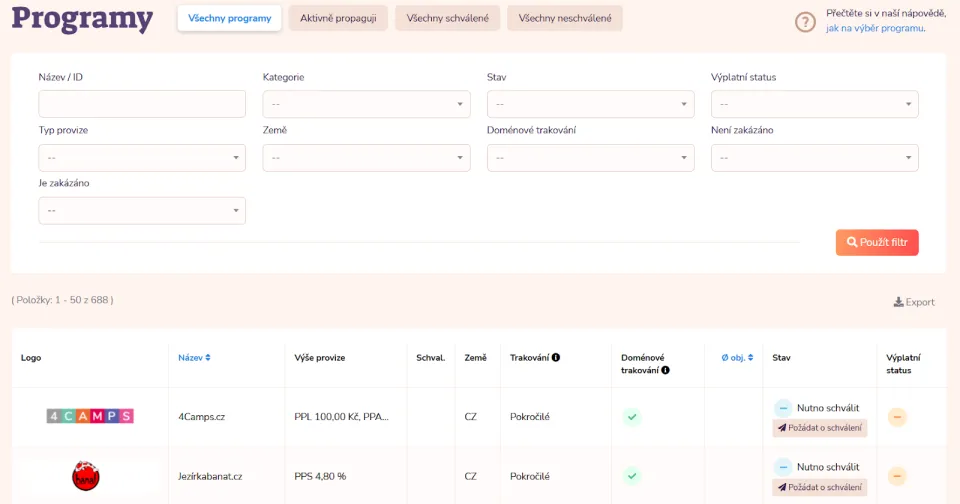The height and width of the screenshot is (504, 960).
Task: Sort the table by Název header
Action: coord(194,358)
